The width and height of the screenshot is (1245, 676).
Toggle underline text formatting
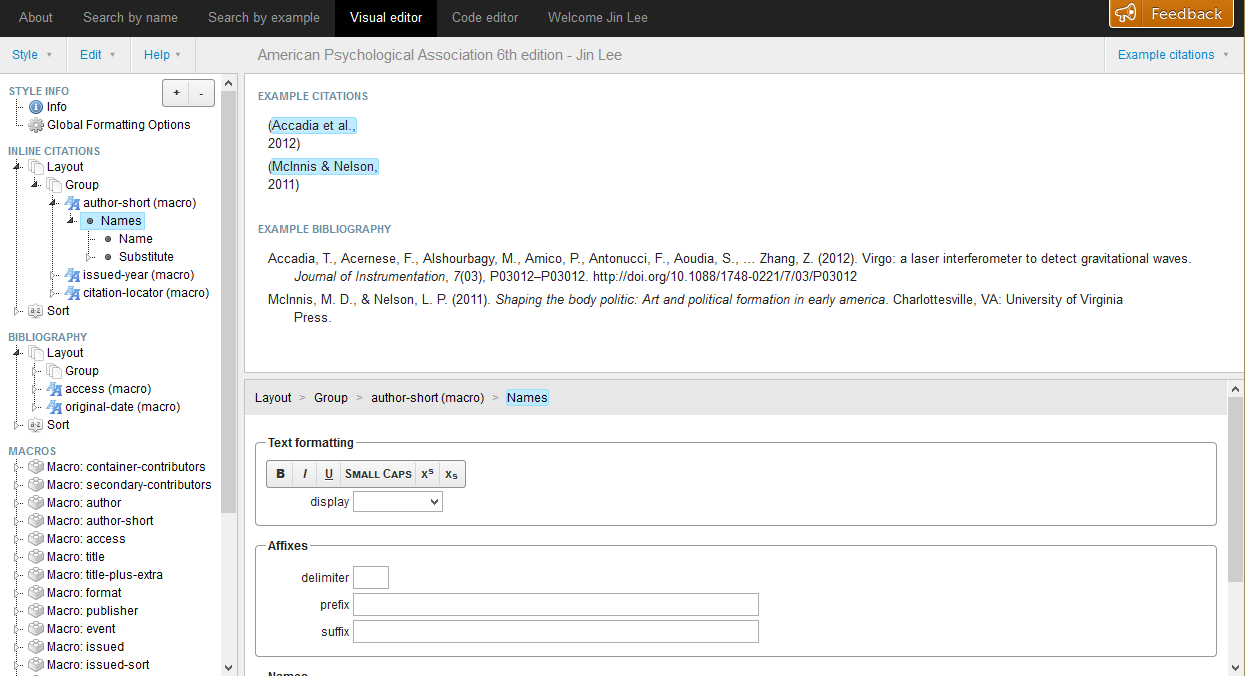[x=329, y=474]
